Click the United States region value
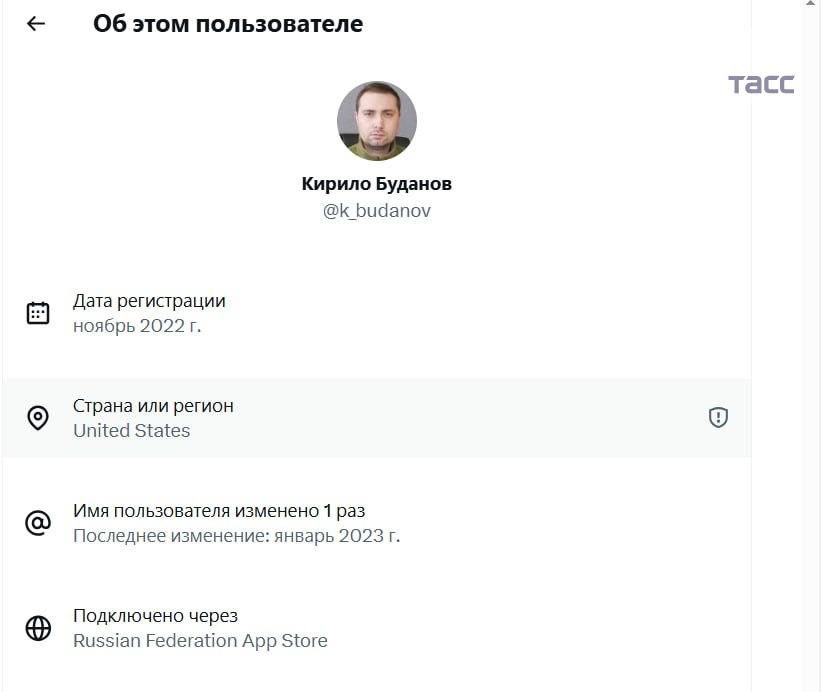Screen dimensions: 821x692 pyautogui.click(x=131, y=431)
